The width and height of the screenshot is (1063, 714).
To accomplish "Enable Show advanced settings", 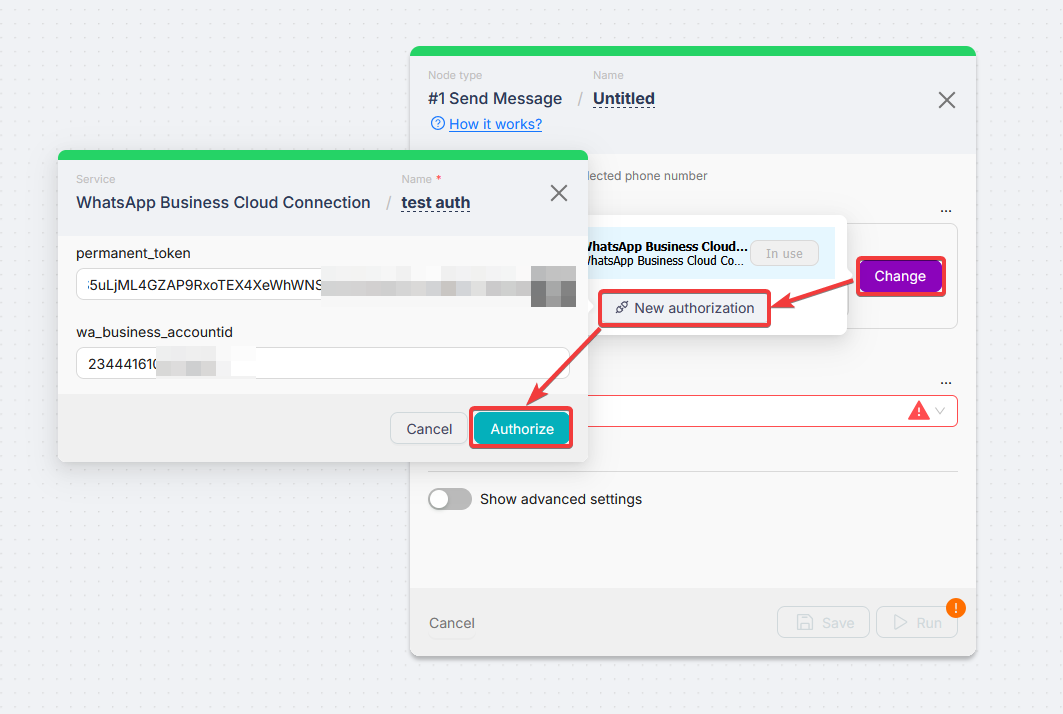I will 450,498.
